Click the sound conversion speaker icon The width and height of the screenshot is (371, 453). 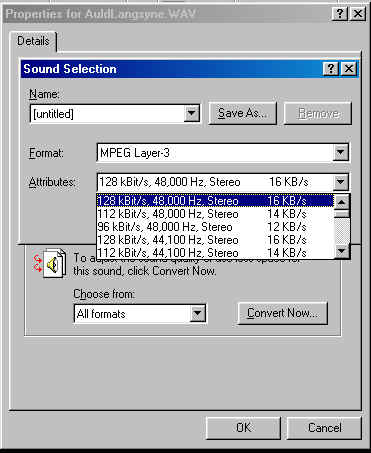coord(50,264)
